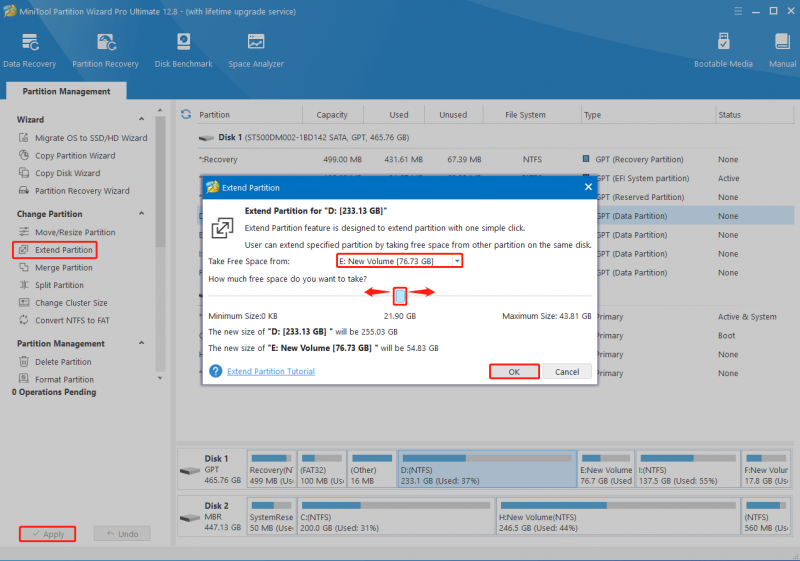
Task: Select Disk 2 icon in disk map
Action: (x=190, y=517)
